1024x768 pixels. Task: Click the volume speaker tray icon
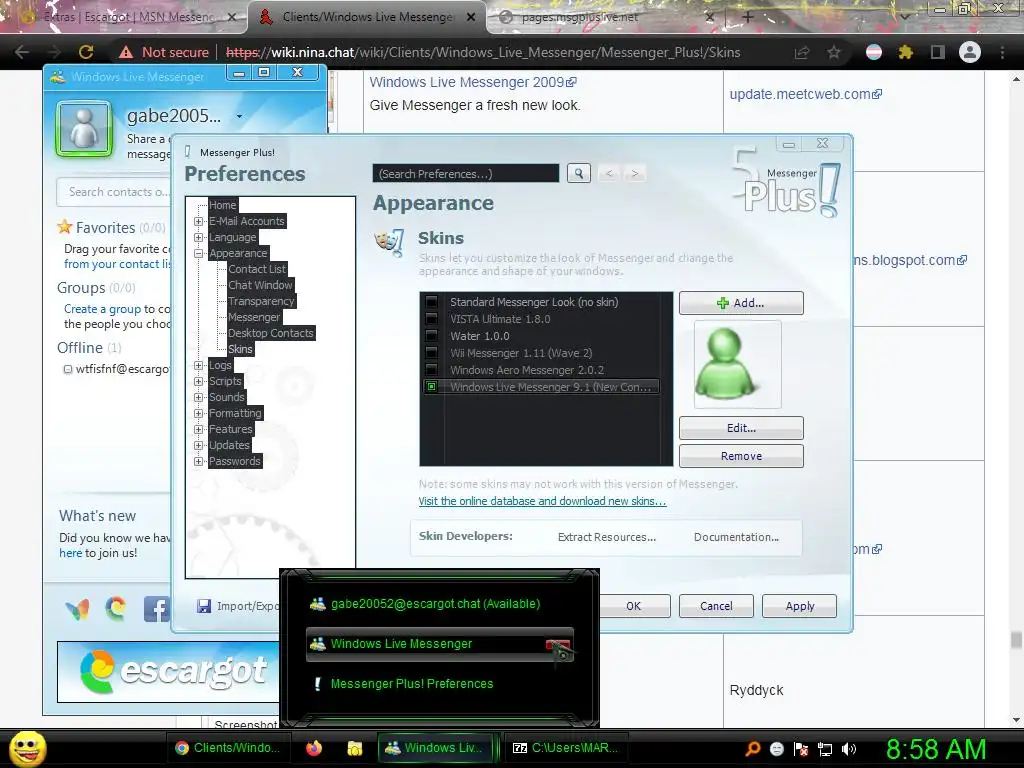849,749
